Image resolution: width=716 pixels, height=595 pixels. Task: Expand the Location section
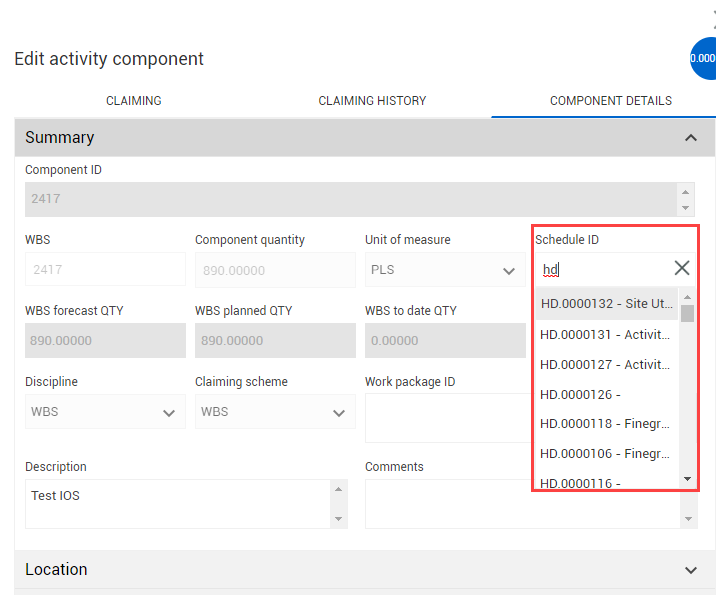click(691, 570)
